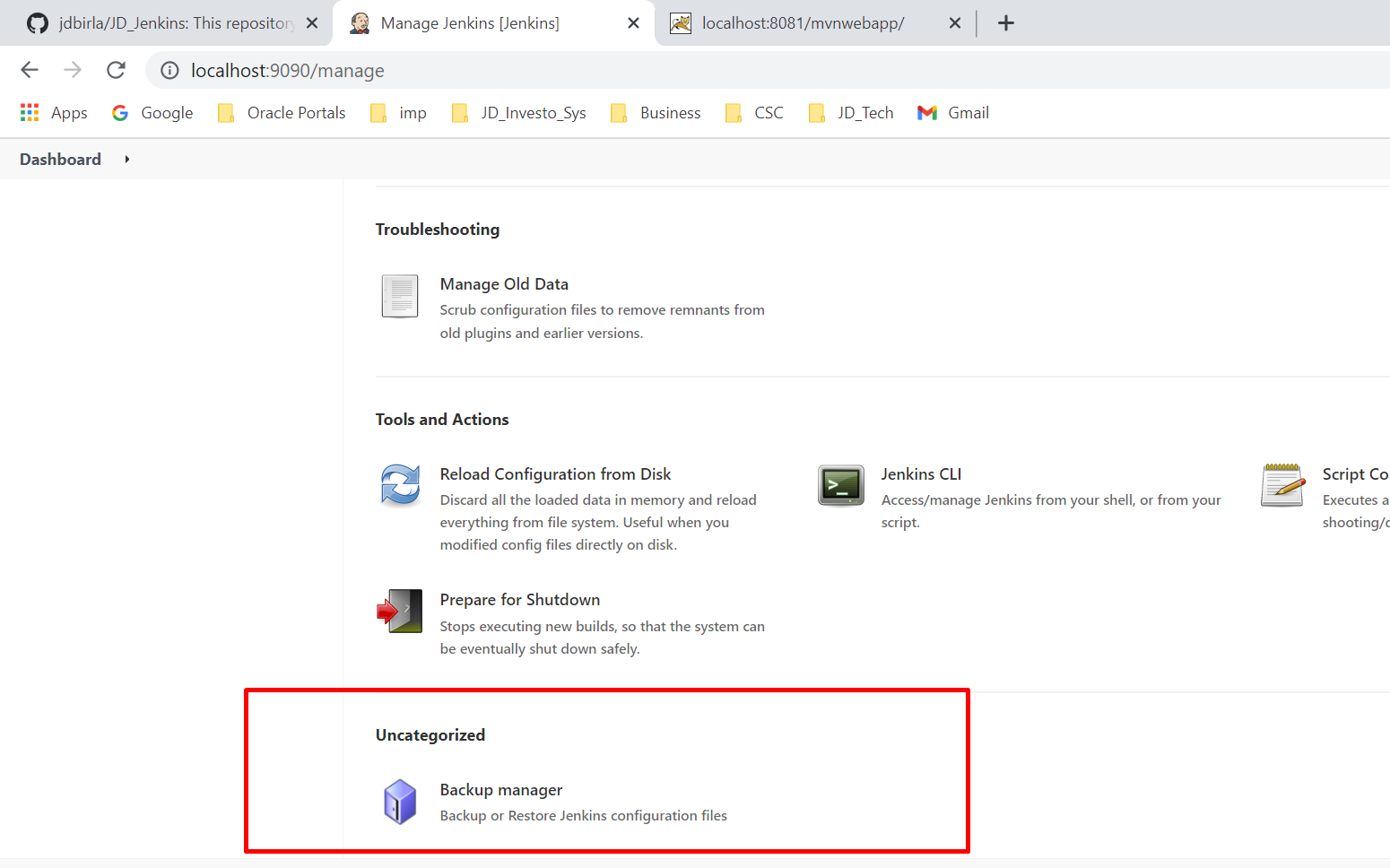Viewport: 1390px width, 868px height.
Task: Click the Tools and Actions heading
Action: tap(442, 420)
